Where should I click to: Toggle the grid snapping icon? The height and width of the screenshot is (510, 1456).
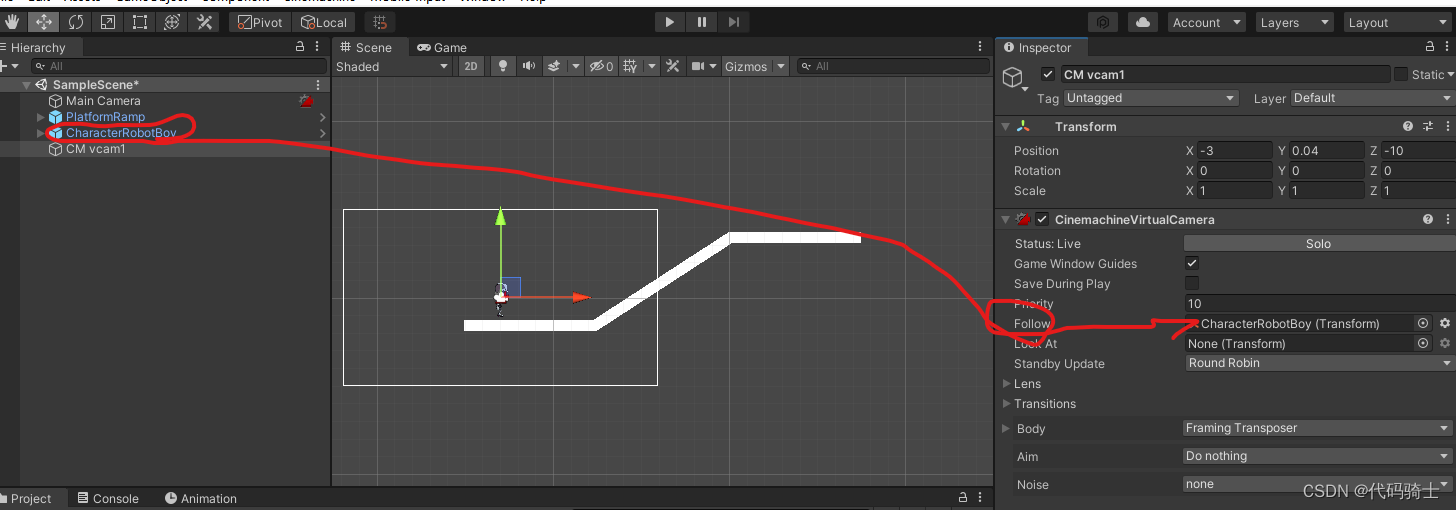pos(380,22)
